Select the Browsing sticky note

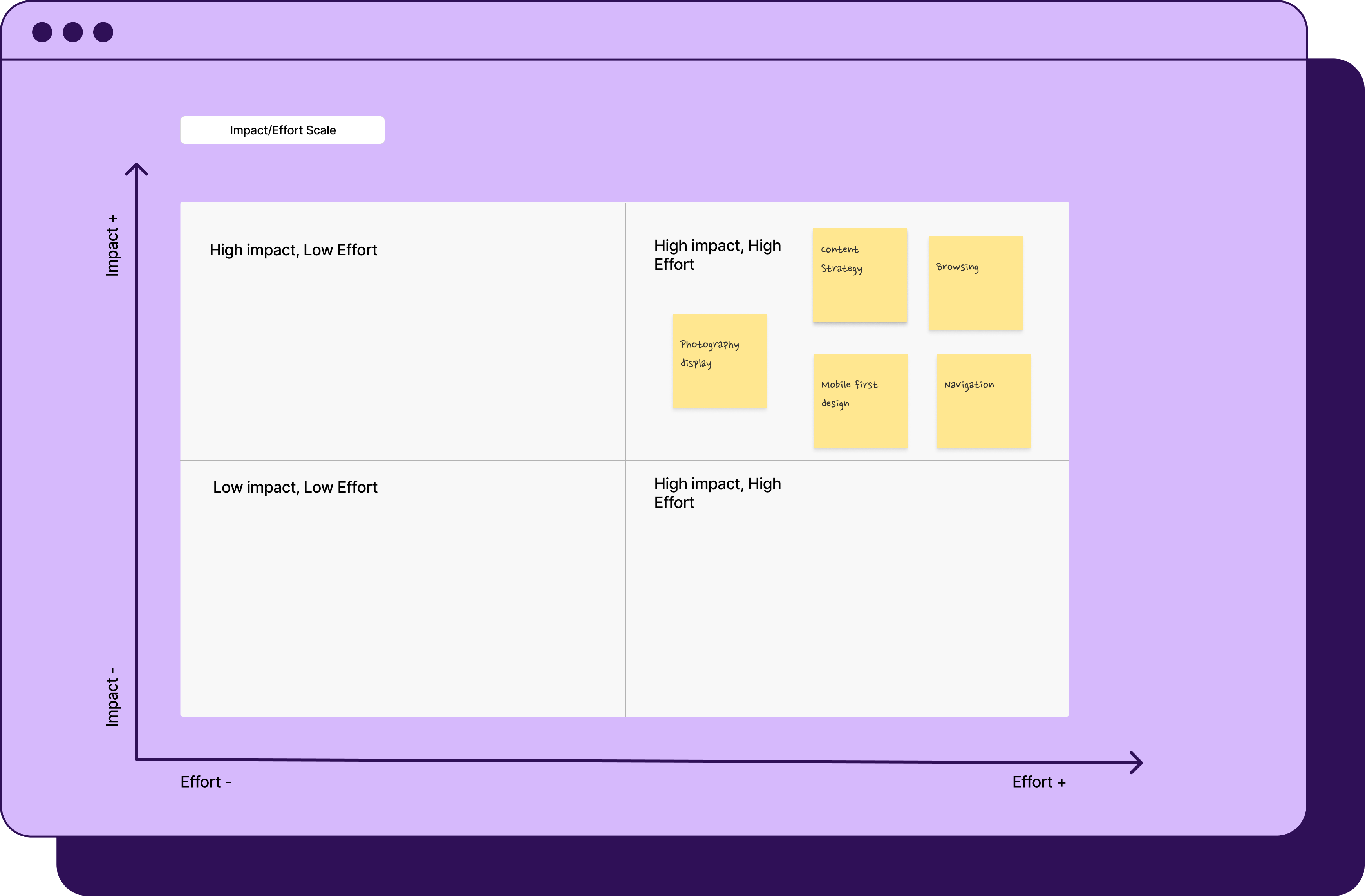click(975, 283)
